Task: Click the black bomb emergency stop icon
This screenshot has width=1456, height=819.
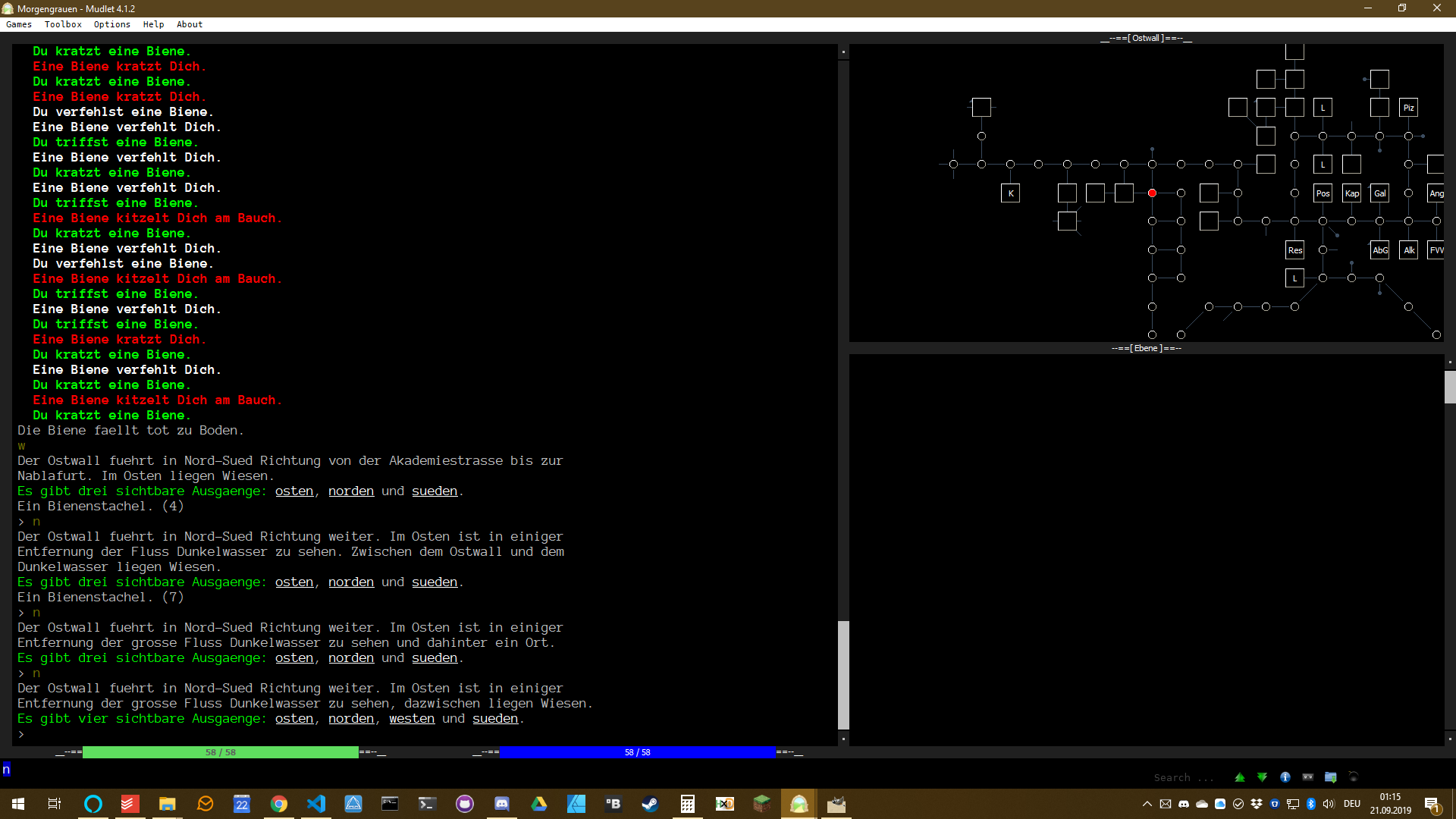Action: (x=1354, y=777)
